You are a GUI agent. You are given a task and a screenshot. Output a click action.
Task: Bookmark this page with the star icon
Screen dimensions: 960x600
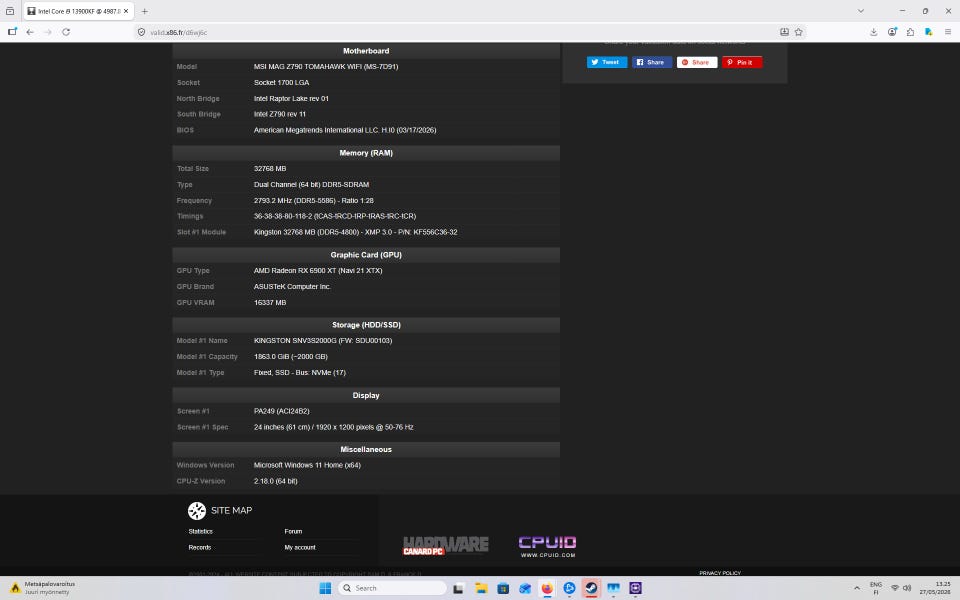click(798, 32)
